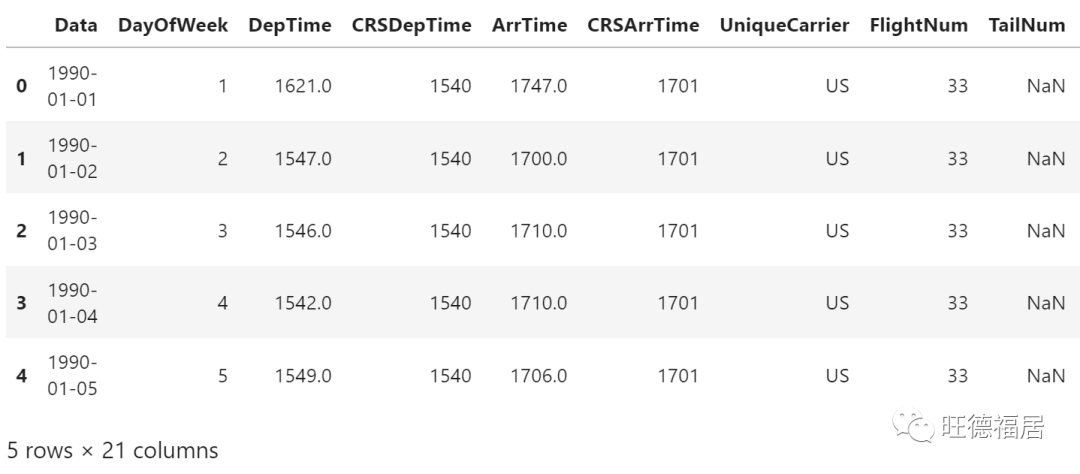Click the '5 rows × 21 columns' summary text
Viewport: 1080px width, 474px height.
click(112, 451)
